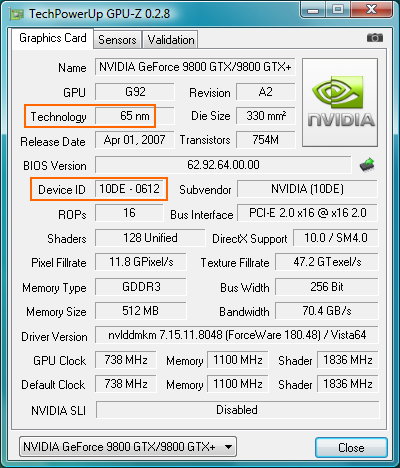The height and width of the screenshot is (468, 400).
Task: Click the ROPs value 16
Action: (129, 213)
